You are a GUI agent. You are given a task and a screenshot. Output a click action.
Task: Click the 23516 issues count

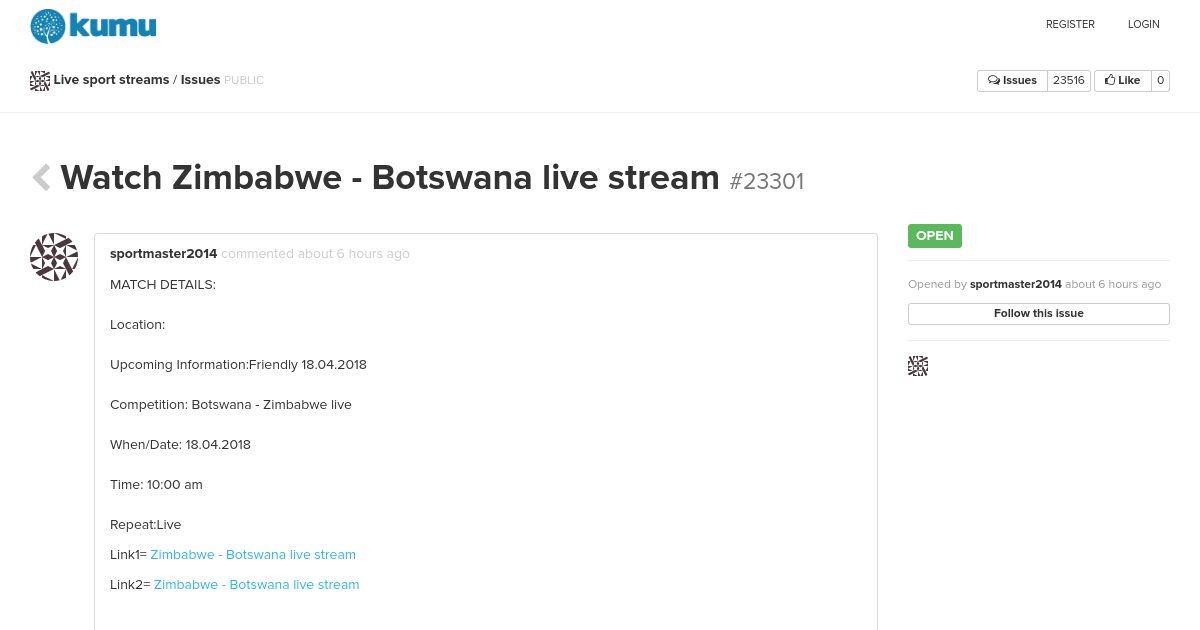point(1068,81)
